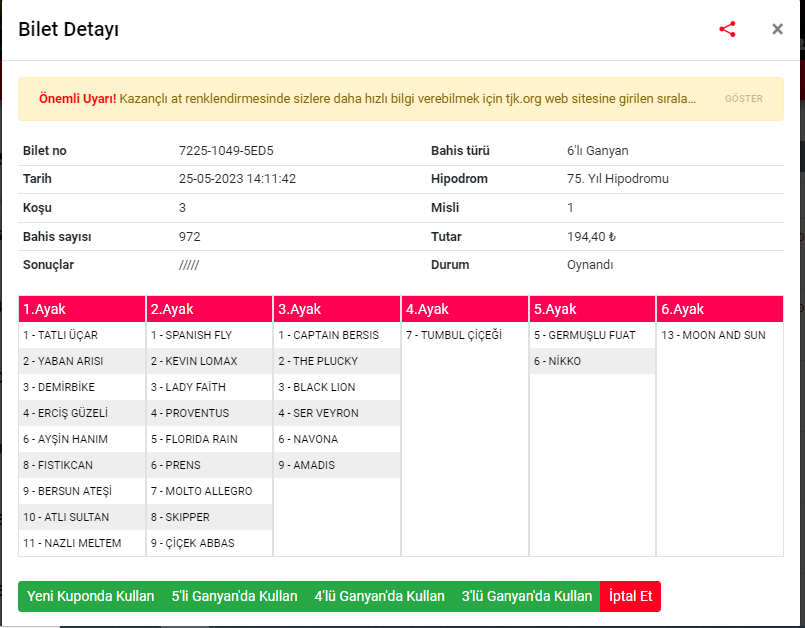Use ticket in 3'lü Ganyan

pyautogui.click(x=527, y=596)
